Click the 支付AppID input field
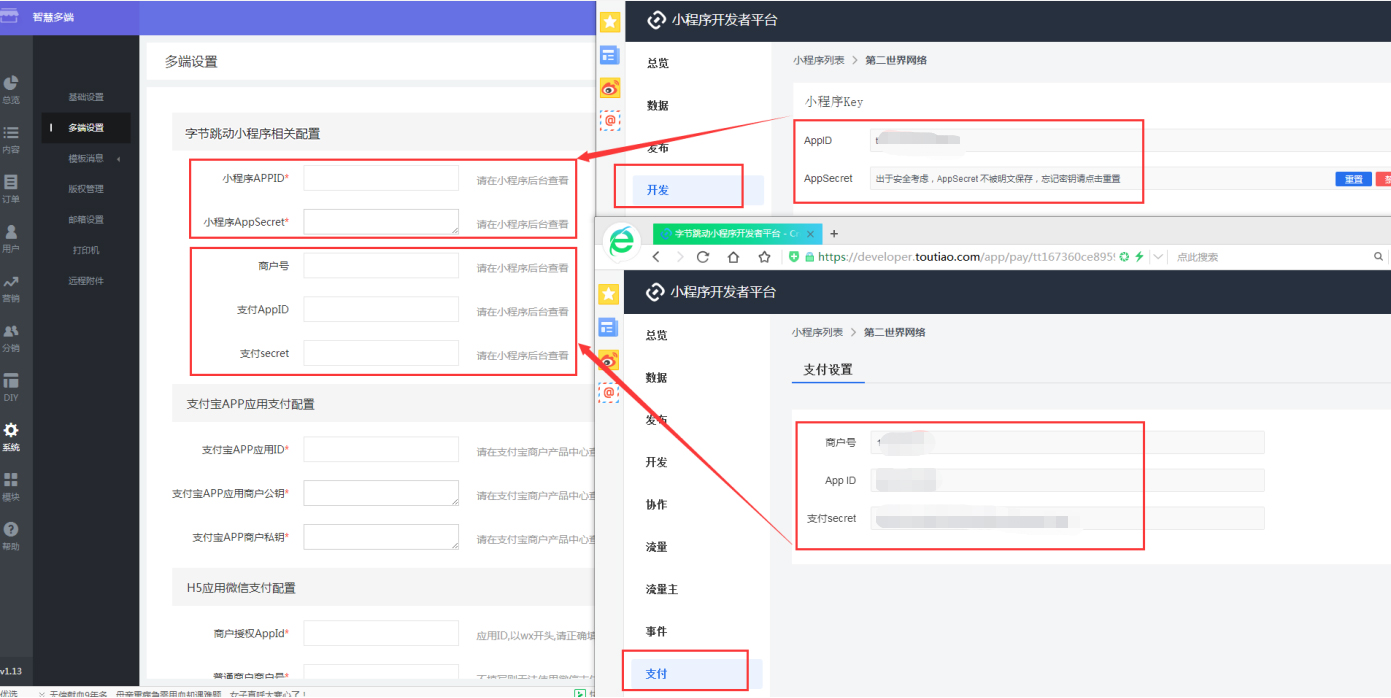Screen dimensions: 1391x698 tap(381, 309)
